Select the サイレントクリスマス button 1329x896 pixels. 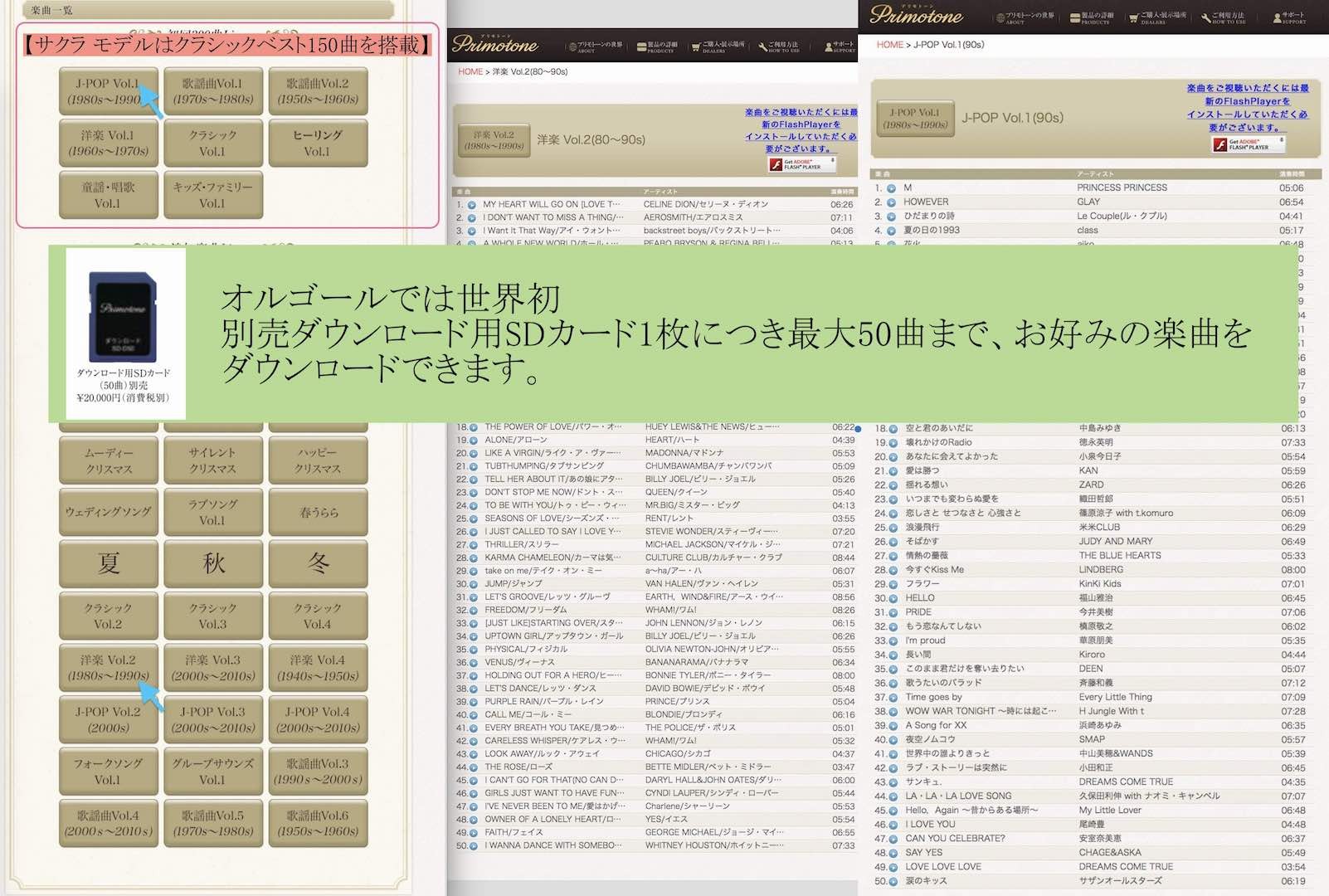(x=213, y=460)
